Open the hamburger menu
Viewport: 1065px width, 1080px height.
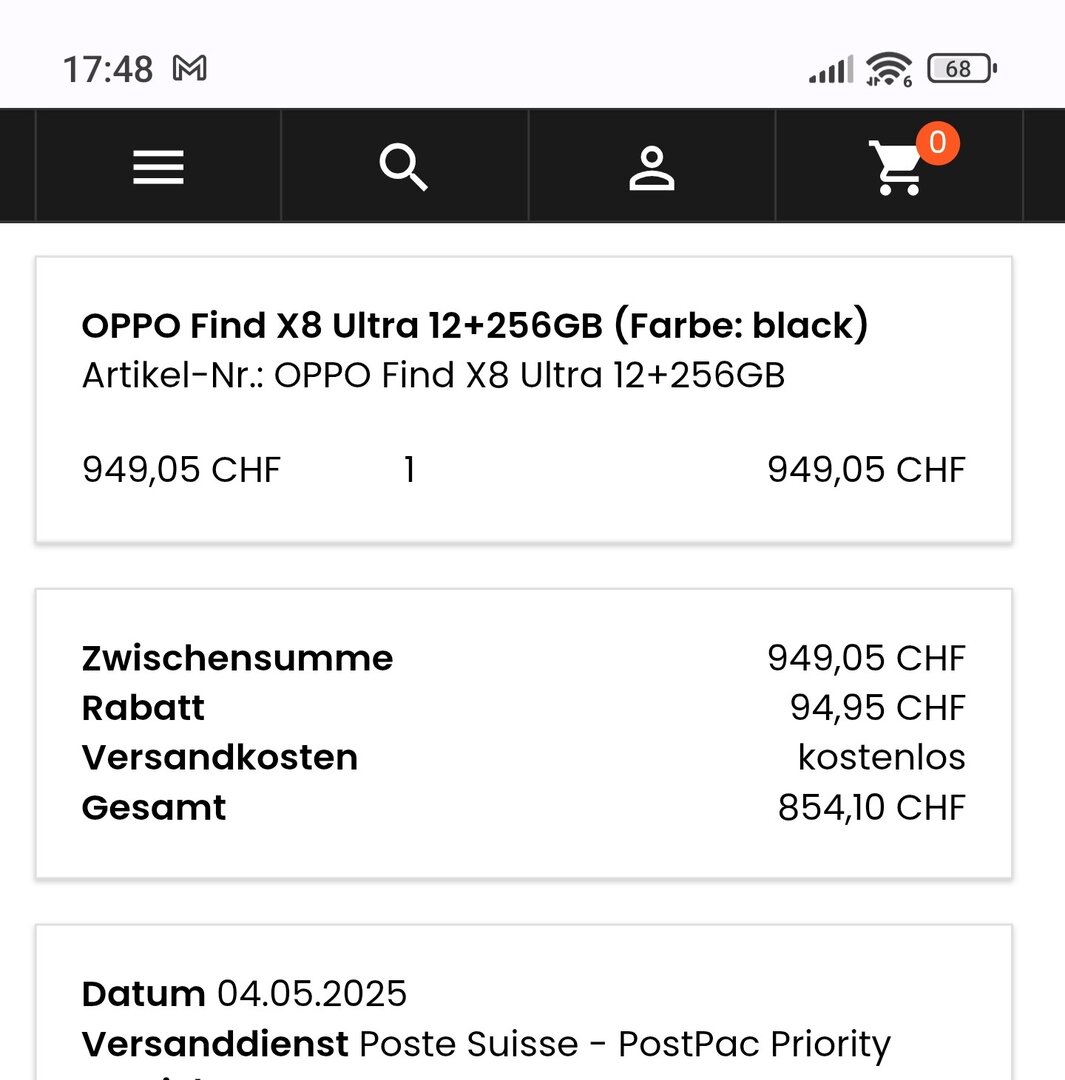[x=158, y=167]
